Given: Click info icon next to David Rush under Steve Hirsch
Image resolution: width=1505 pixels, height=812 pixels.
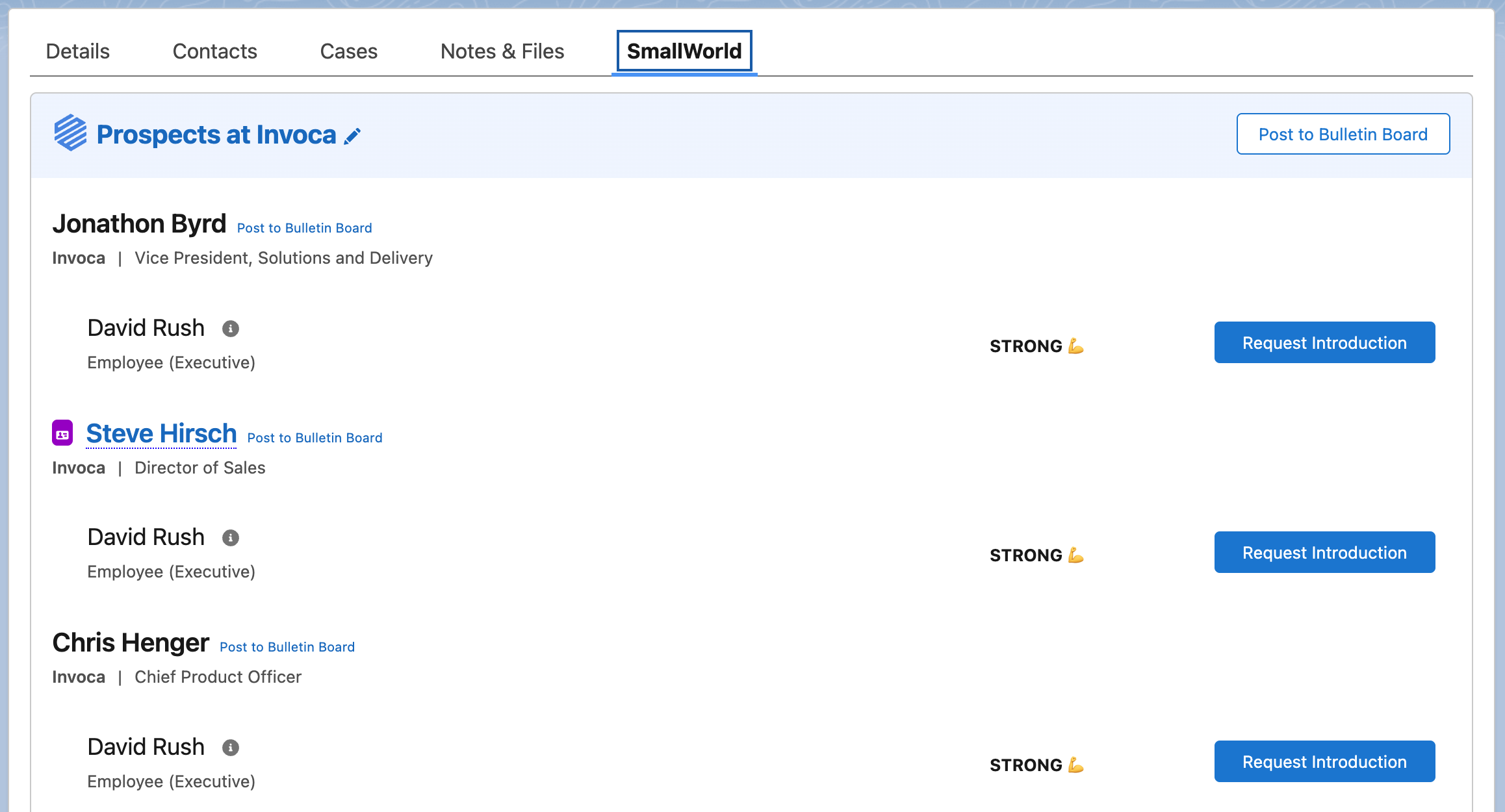Looking at the screenshot, I should 231,538.
